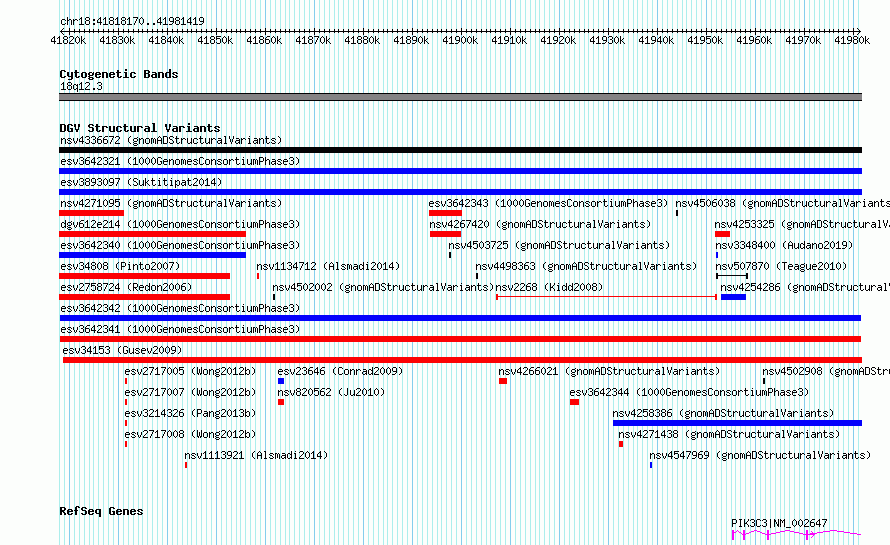Click the chr18:41818170..41981419 coordinate text
The image size is (890, 545).
[132, 21]
